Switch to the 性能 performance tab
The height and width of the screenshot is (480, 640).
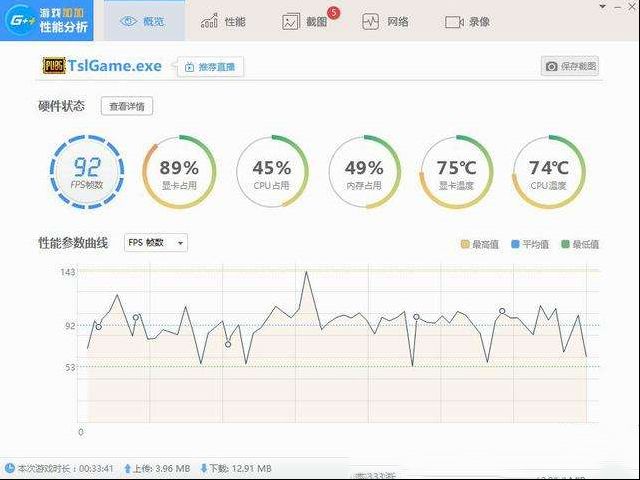pyautogui.click(x=223, y=21)
